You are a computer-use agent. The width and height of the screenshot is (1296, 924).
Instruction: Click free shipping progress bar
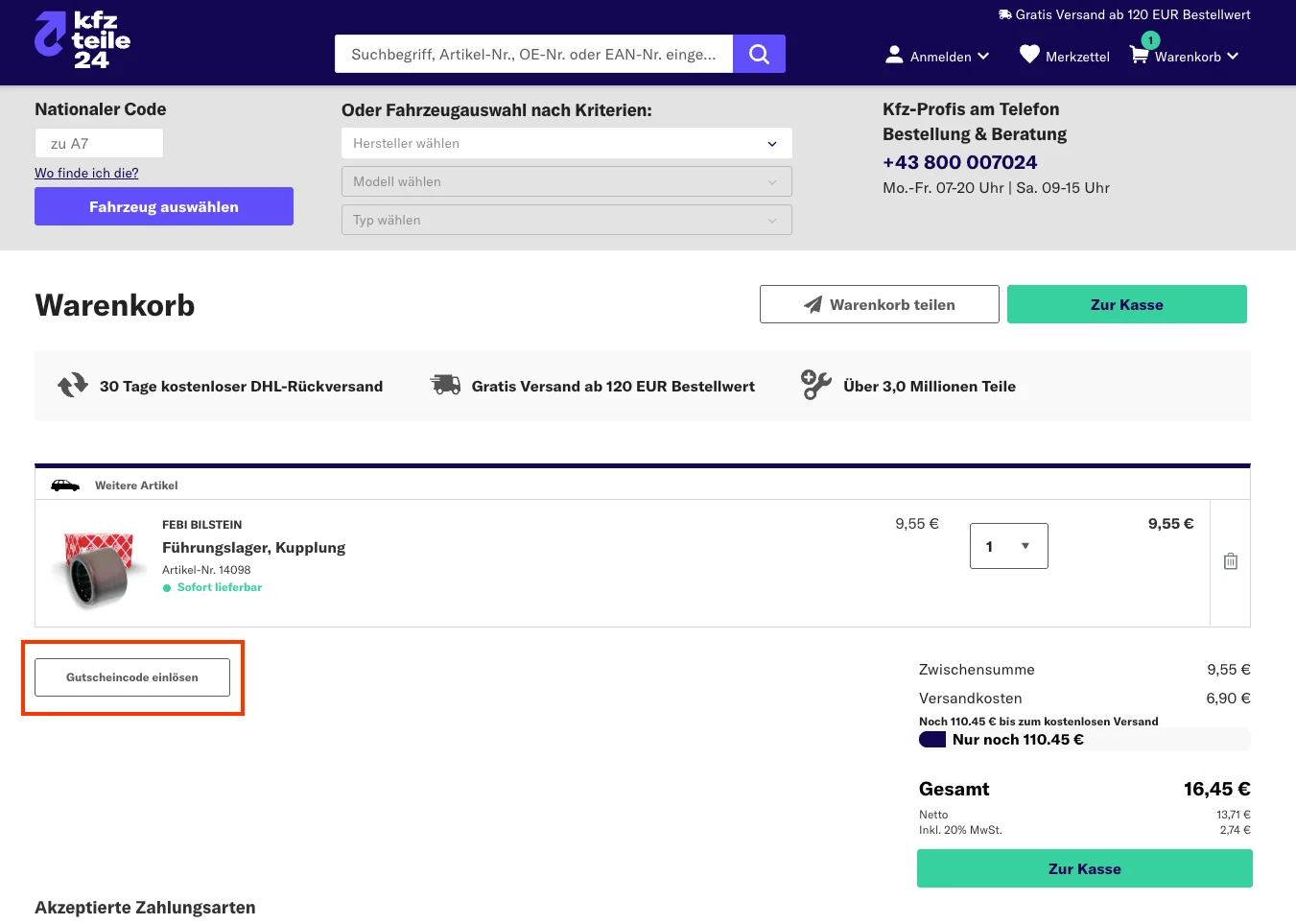click(1085, 739)
